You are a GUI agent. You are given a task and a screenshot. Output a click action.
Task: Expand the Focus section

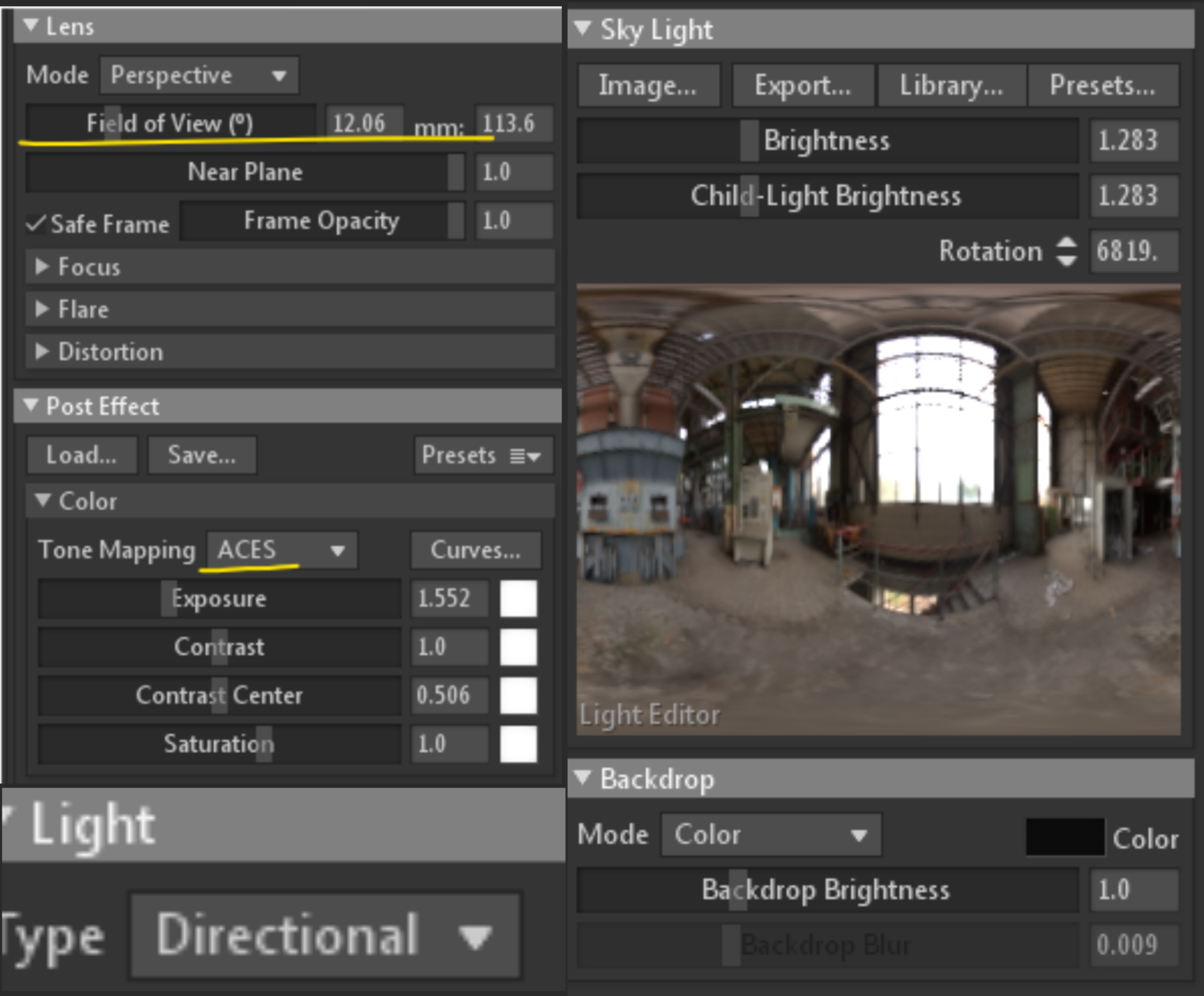[43, 267]
